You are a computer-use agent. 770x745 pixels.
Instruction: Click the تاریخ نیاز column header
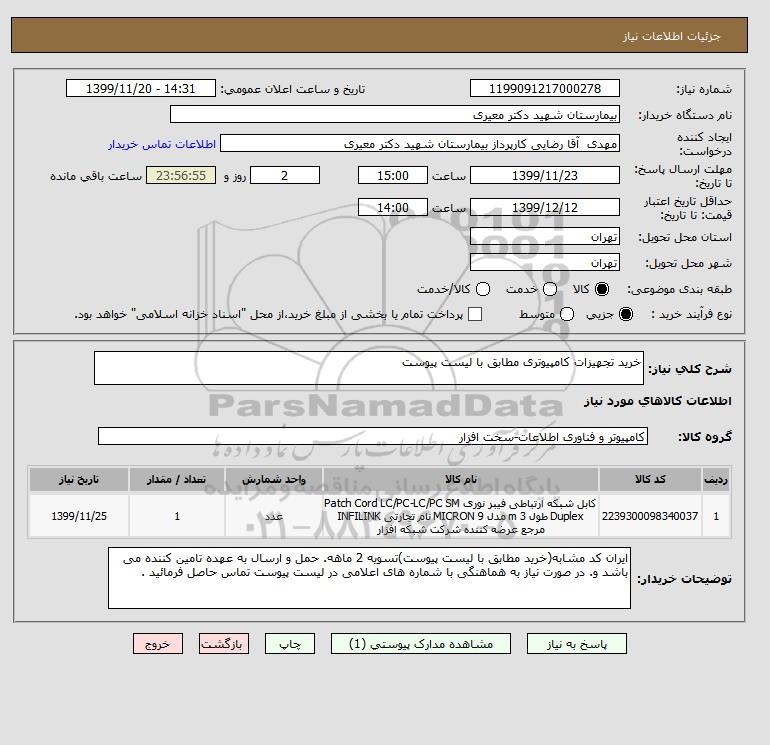point(79,479)
